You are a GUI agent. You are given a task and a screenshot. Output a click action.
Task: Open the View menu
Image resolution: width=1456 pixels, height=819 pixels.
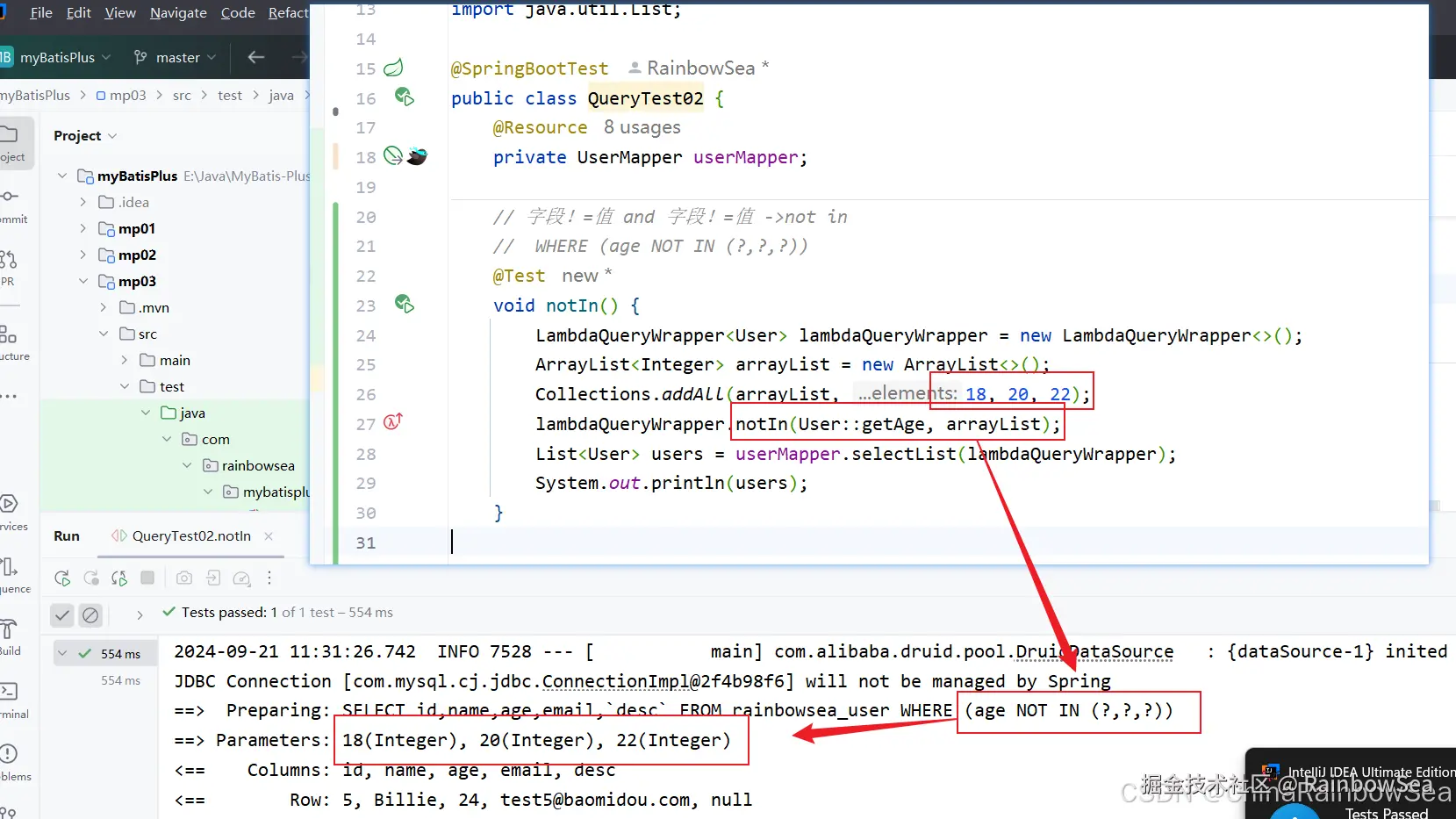pyautogui.click(x=120, y=12)
